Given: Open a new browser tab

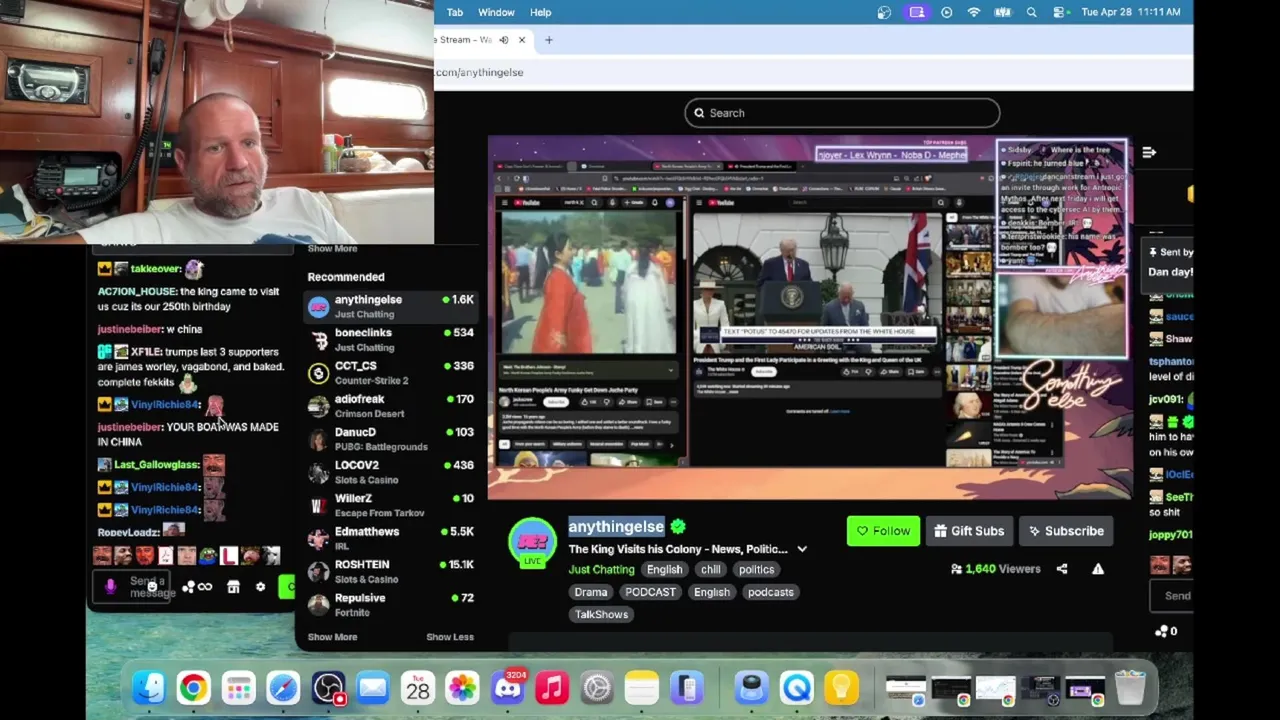Looking at the screenshot, I should point(548,40).
